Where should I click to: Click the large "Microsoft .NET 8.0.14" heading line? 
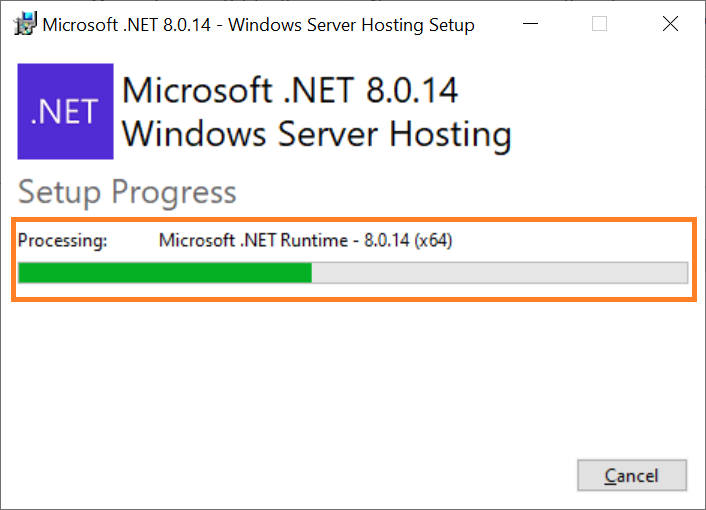(290, 90)
